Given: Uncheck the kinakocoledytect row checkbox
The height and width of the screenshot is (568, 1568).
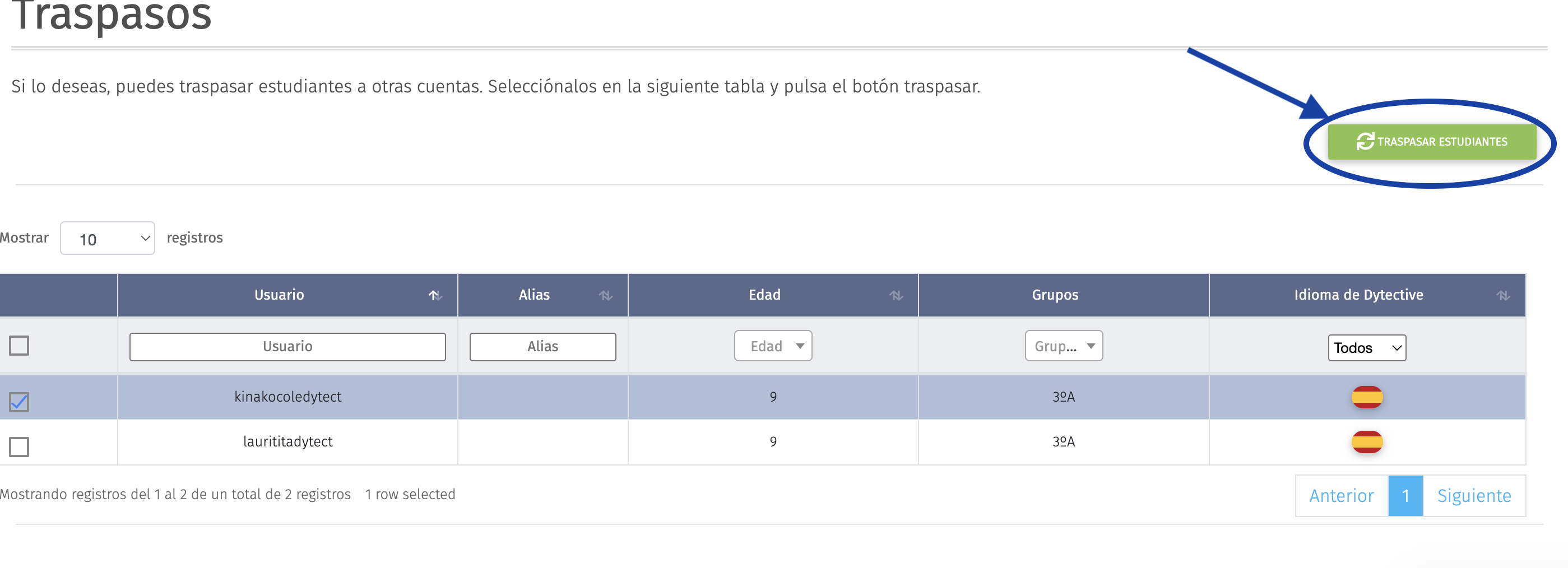Looking at the screenshot, I should click(19, 402).
